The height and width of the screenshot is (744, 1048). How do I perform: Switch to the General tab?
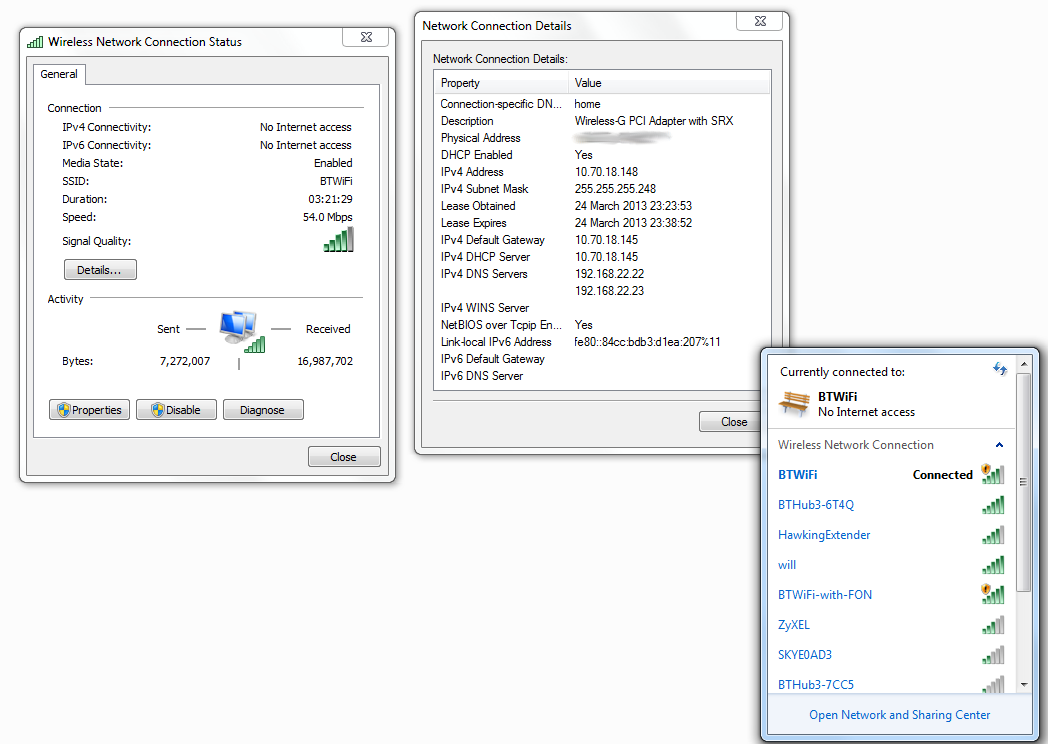(x=59, y=73)
